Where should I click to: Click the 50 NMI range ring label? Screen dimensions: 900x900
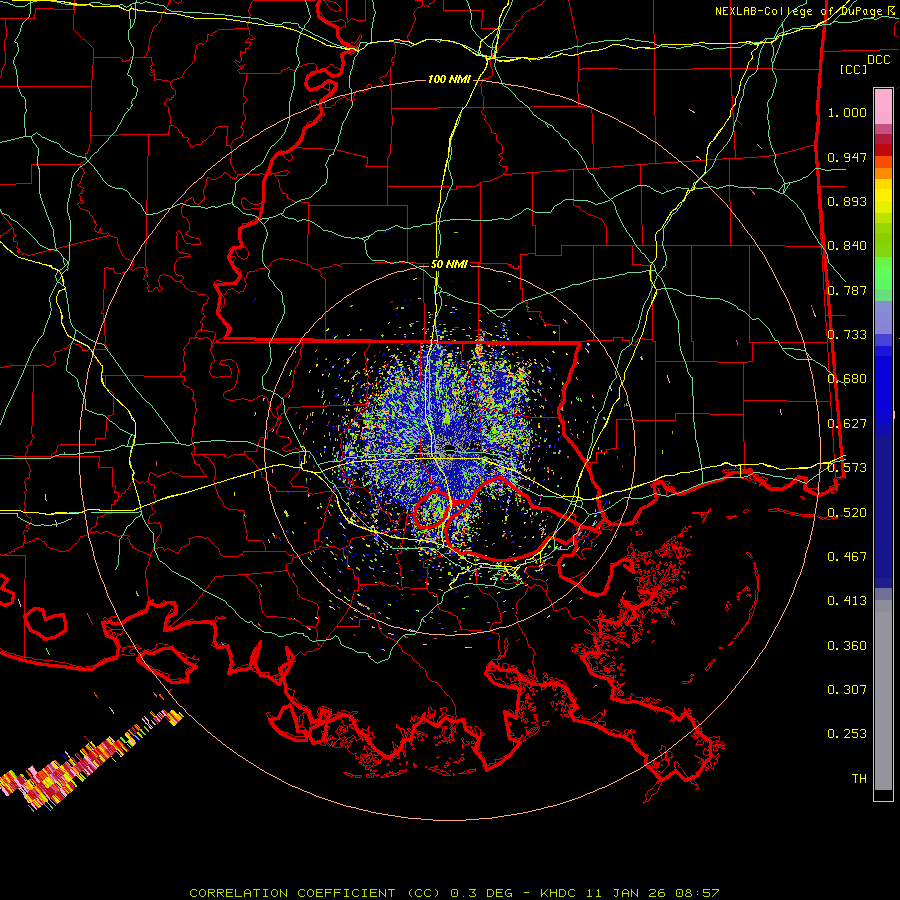(x=449, y=264)
